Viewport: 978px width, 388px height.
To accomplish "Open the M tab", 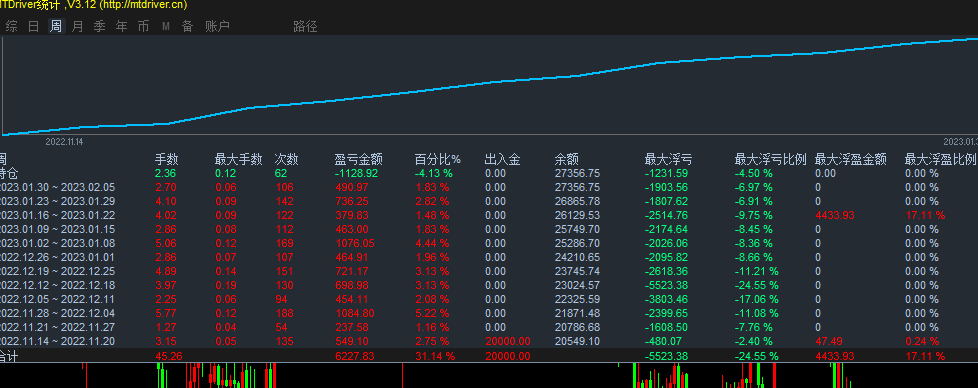I will click(166, 26).
